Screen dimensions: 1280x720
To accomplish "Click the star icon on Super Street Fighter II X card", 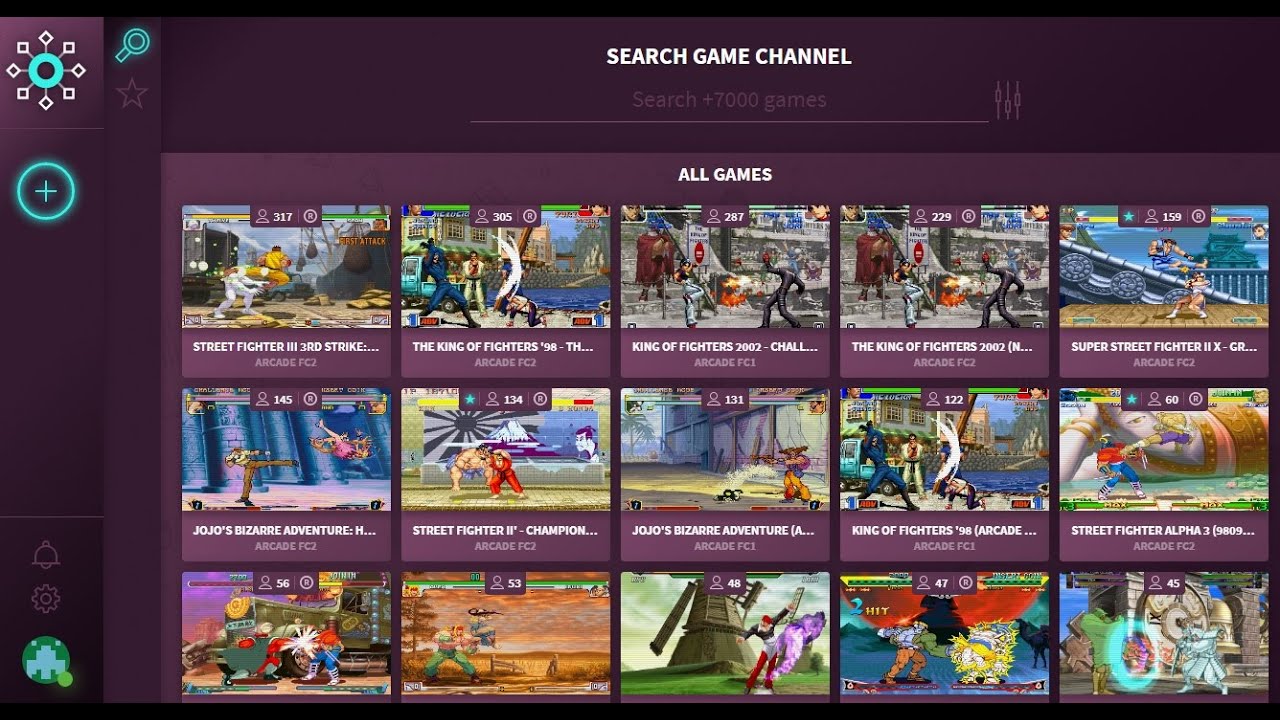I will (x=1128, y=216).
